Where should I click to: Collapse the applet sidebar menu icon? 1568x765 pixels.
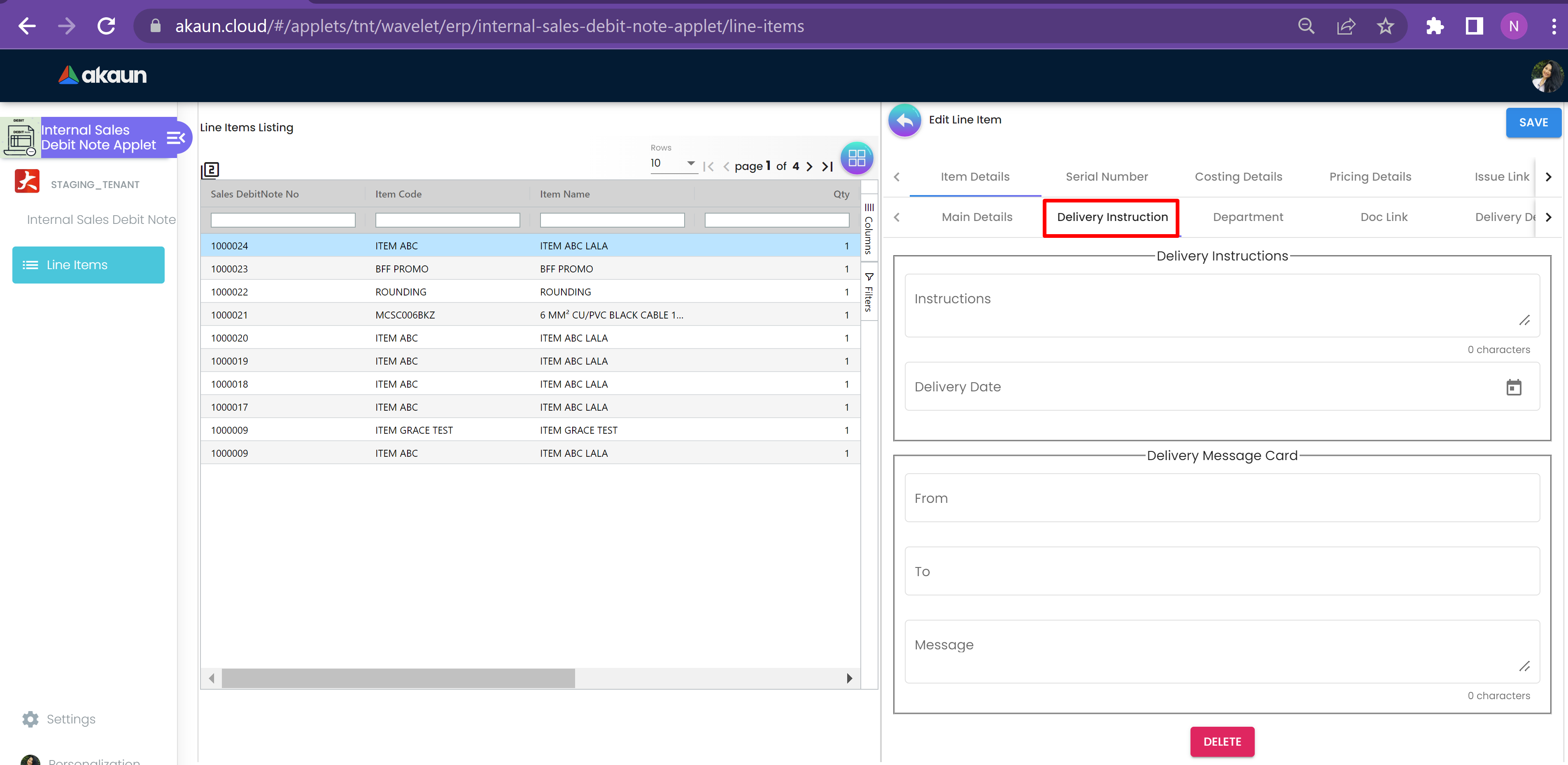(x=175, y=138)
